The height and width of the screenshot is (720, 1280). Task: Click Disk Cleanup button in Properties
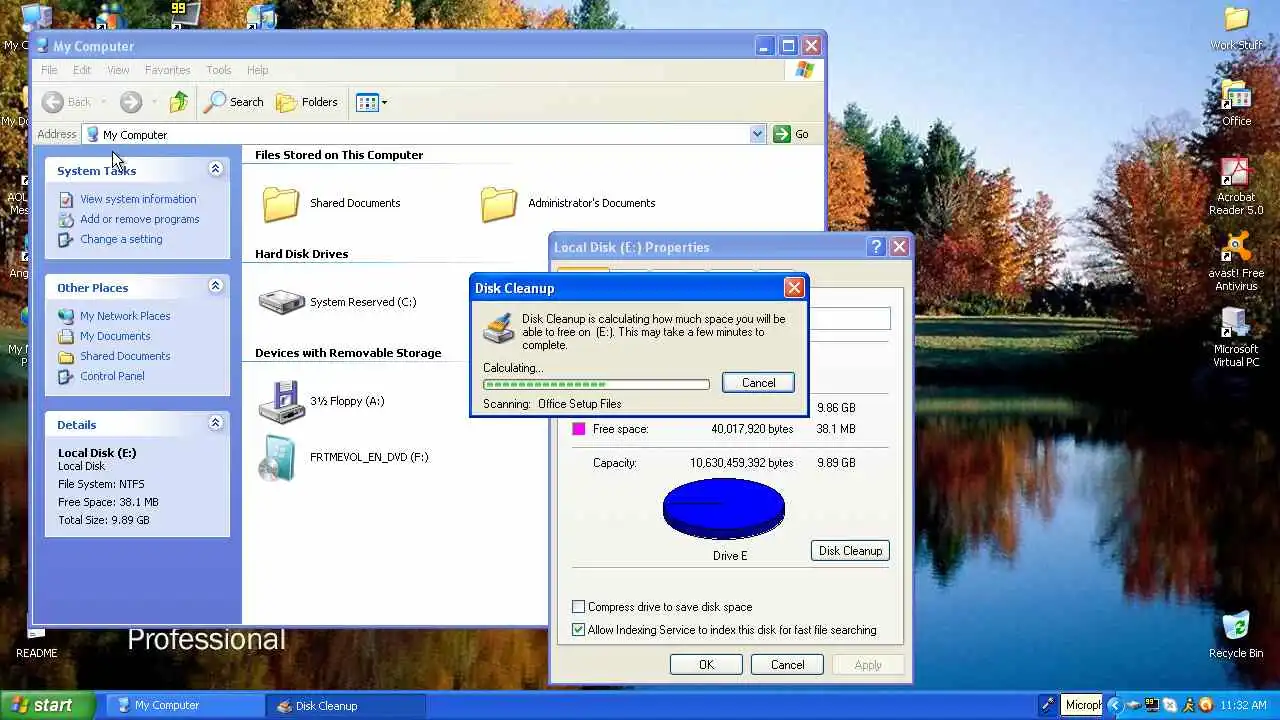tap(850, 551)
